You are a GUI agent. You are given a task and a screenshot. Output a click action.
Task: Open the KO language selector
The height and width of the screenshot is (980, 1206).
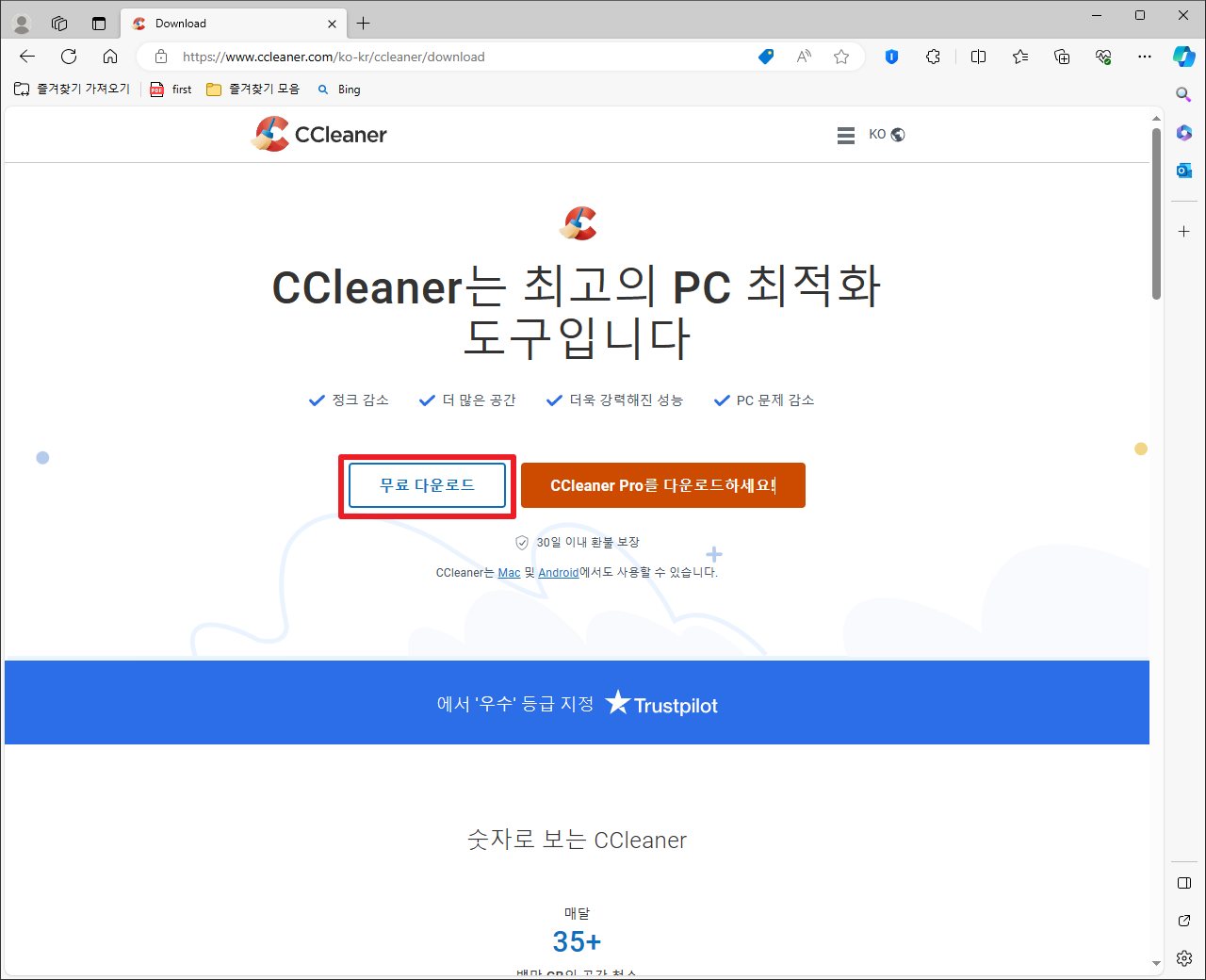887,135
